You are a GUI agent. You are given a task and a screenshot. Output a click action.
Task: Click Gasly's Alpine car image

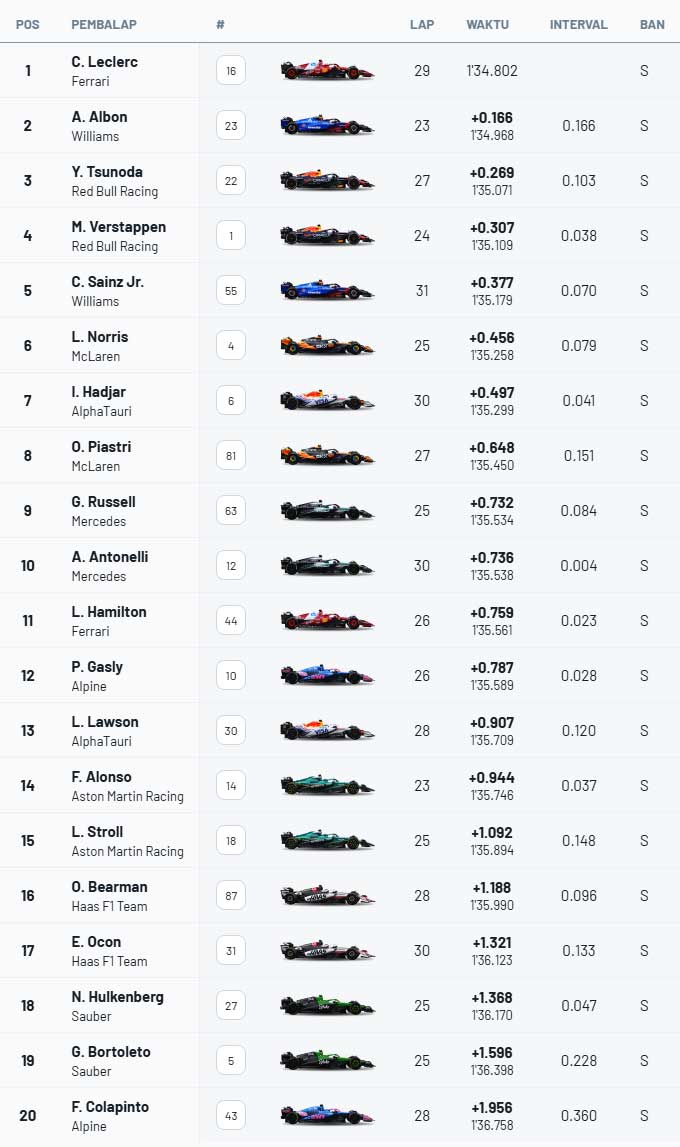tap(326, 676)
